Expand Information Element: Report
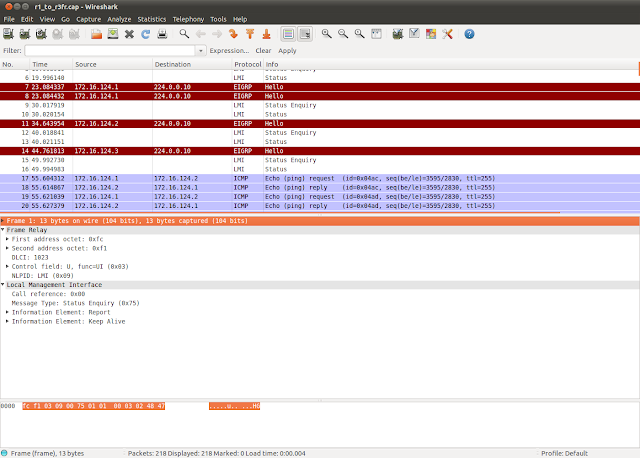 [x=7, y=312]
